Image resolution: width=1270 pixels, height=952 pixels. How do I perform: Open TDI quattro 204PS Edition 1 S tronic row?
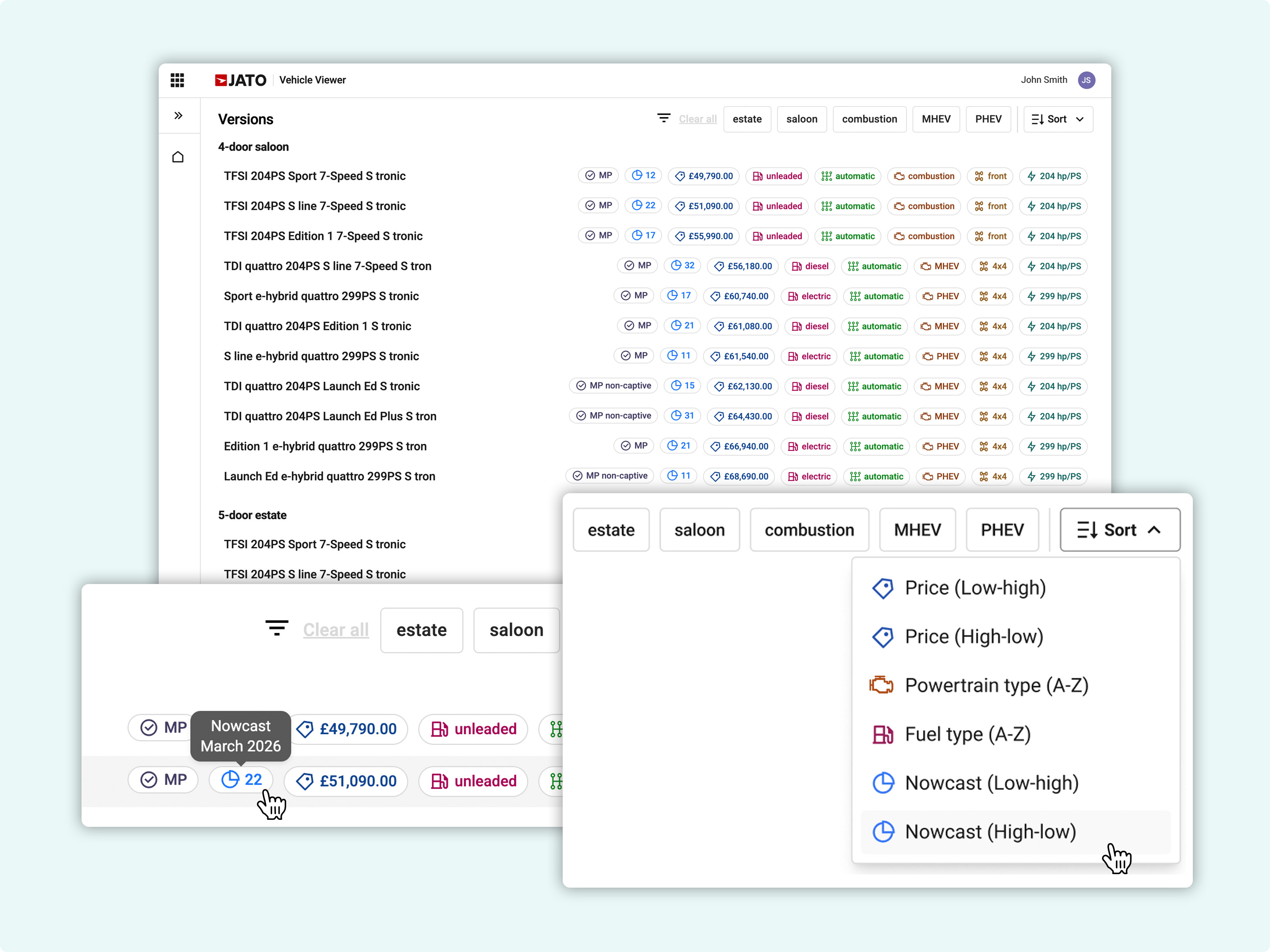317,326
